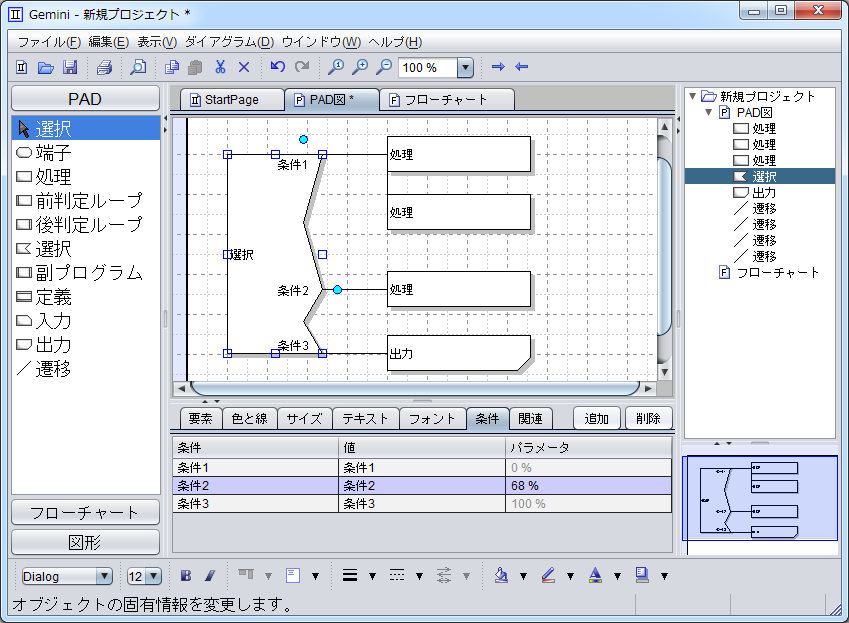
Task: Select the 後判定ループ tool
Action: click(x=86, y=225)
